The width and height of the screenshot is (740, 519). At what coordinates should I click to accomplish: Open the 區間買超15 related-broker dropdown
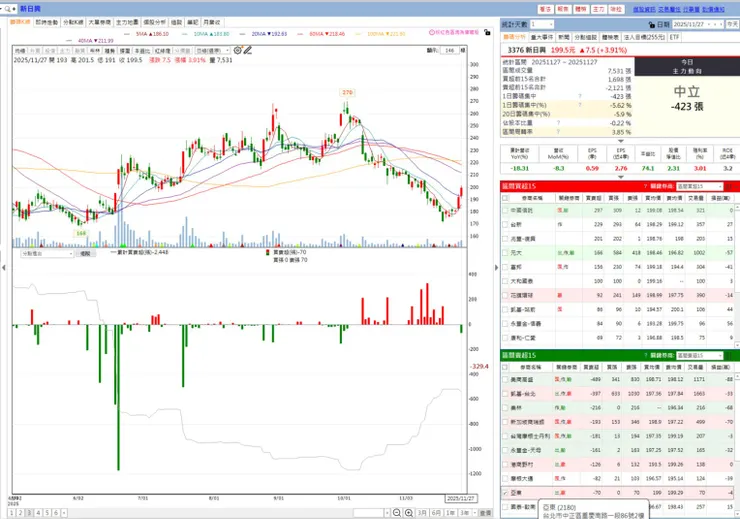point(699,186)
